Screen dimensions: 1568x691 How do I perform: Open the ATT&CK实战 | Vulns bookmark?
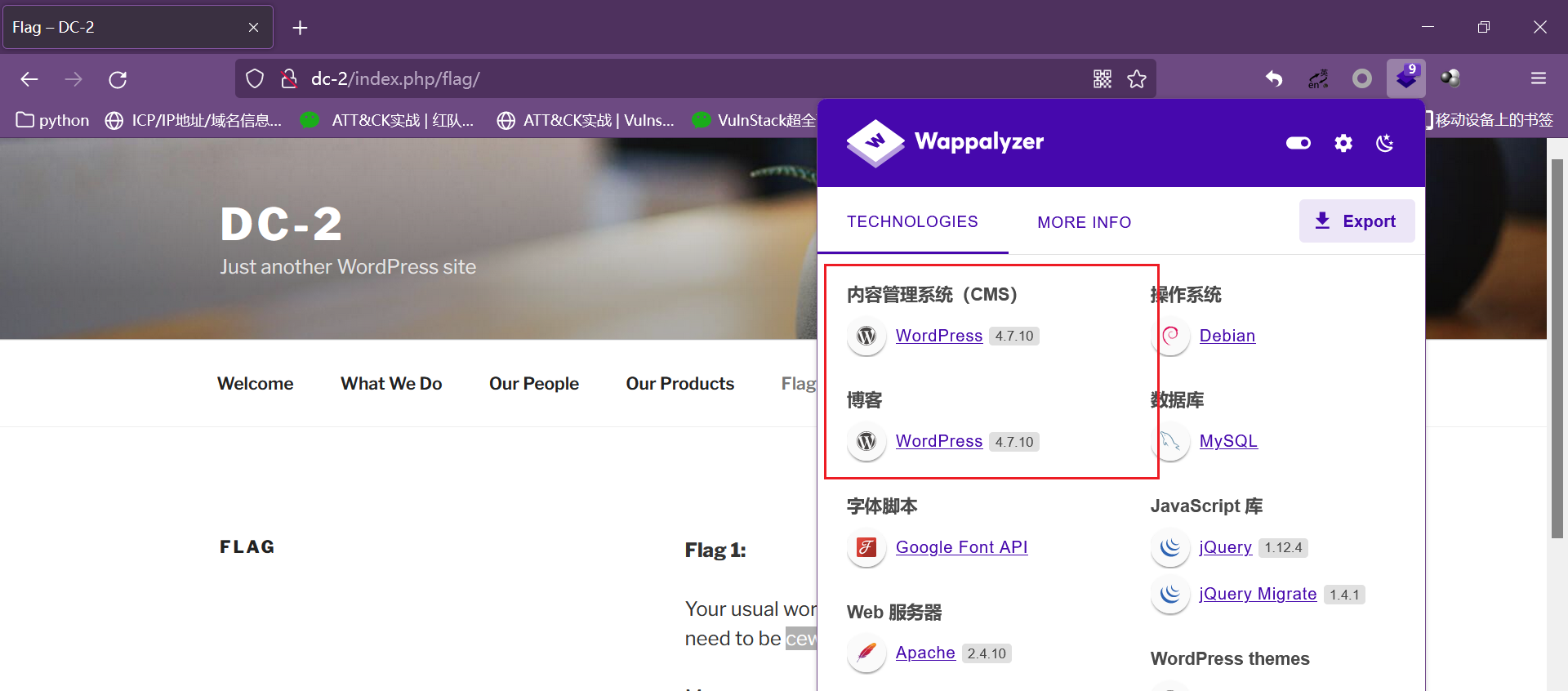[x=586, y=120]
